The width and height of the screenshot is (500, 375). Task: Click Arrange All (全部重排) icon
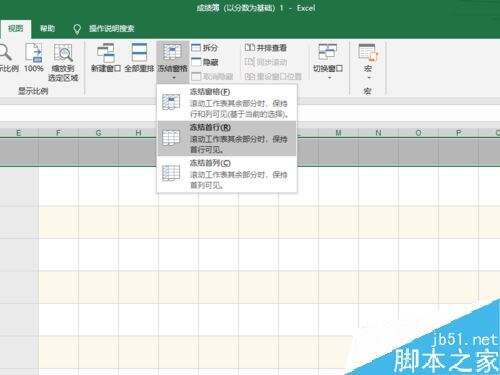139,53
